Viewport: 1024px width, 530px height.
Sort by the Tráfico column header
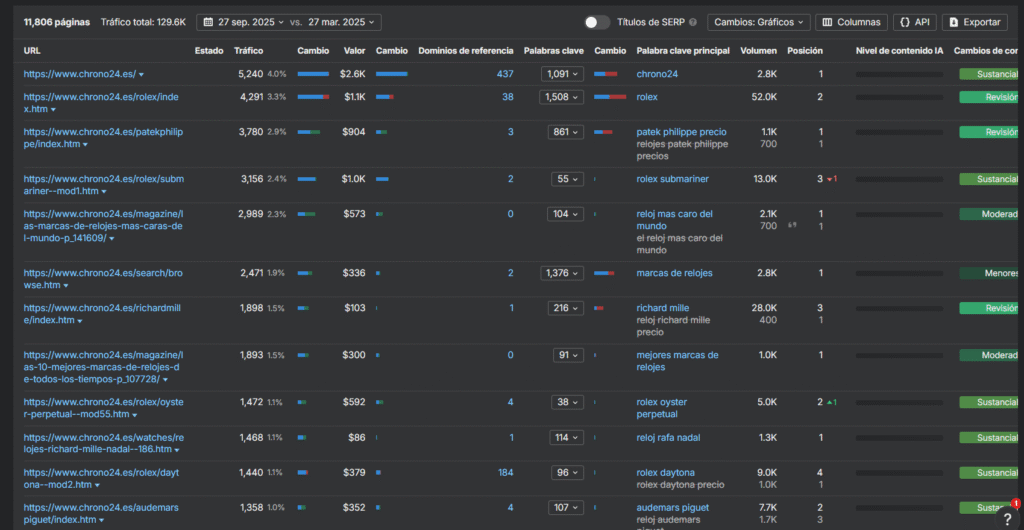pyautogui.click(x=249, y=50)
